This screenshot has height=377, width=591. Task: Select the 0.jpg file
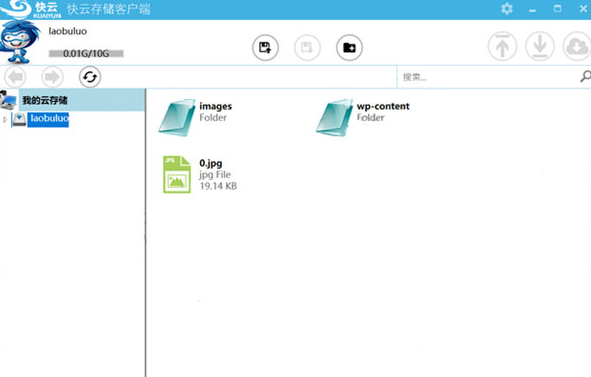point(200,174)
